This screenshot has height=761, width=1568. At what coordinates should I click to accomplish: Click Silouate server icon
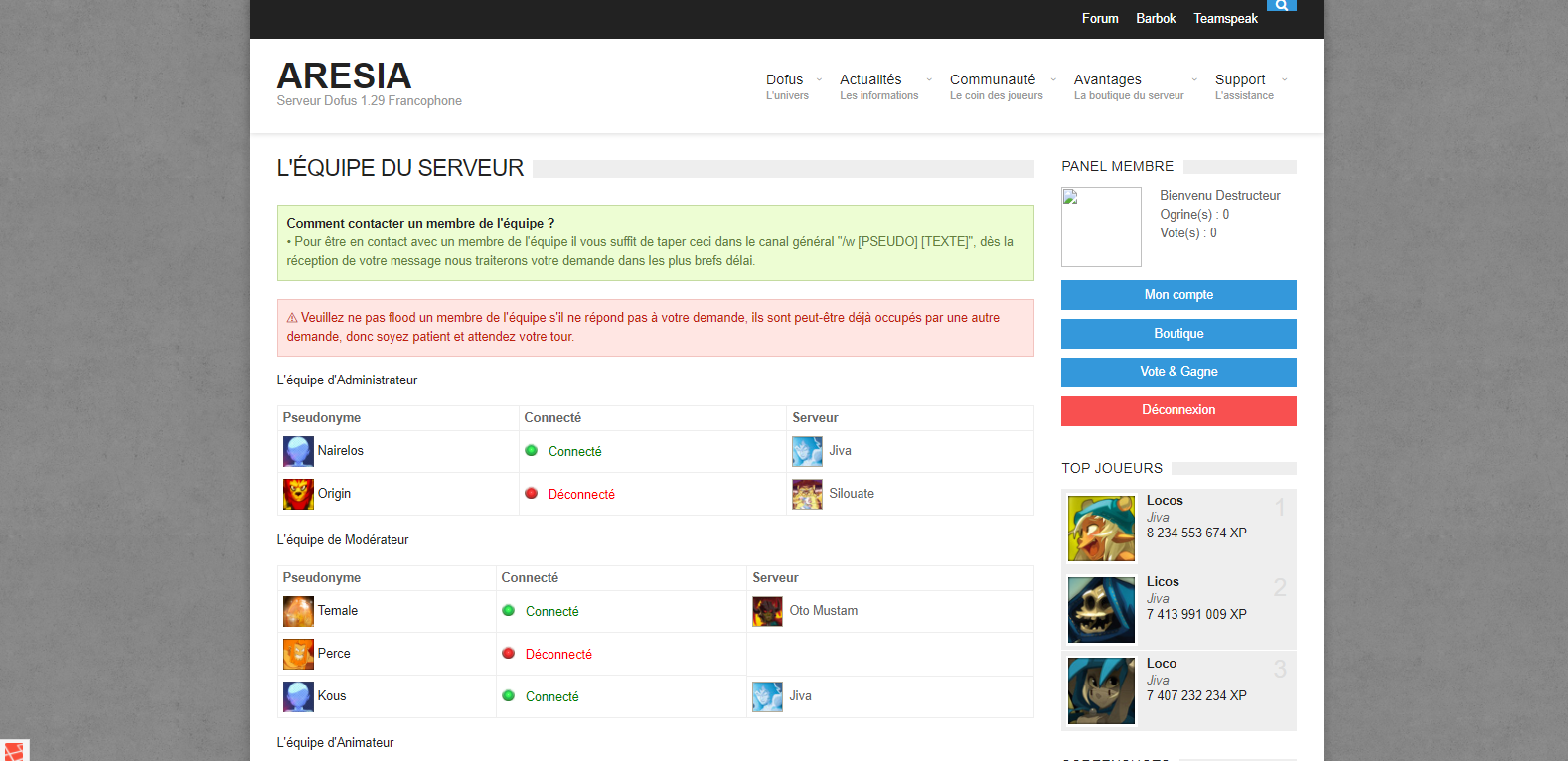(x=807, y=494)
